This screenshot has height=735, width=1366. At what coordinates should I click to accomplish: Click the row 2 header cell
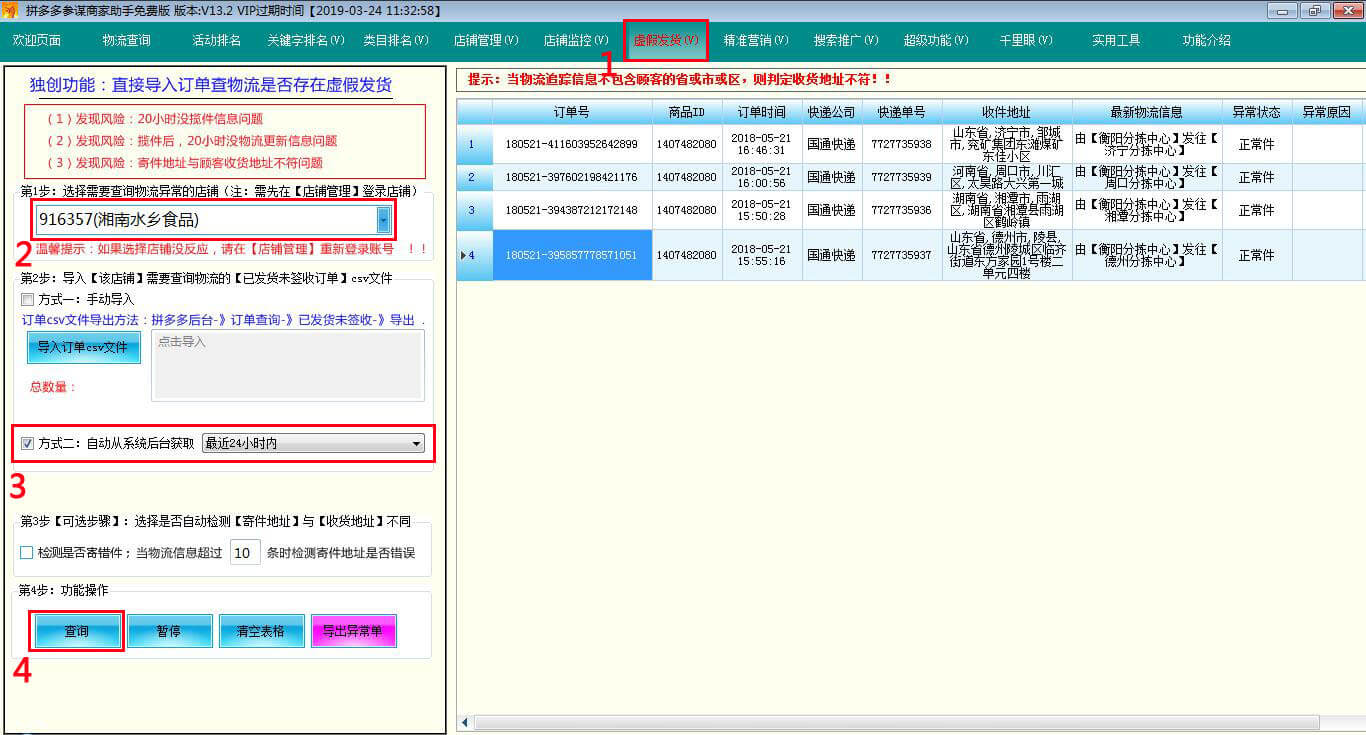tap(474, 177)
